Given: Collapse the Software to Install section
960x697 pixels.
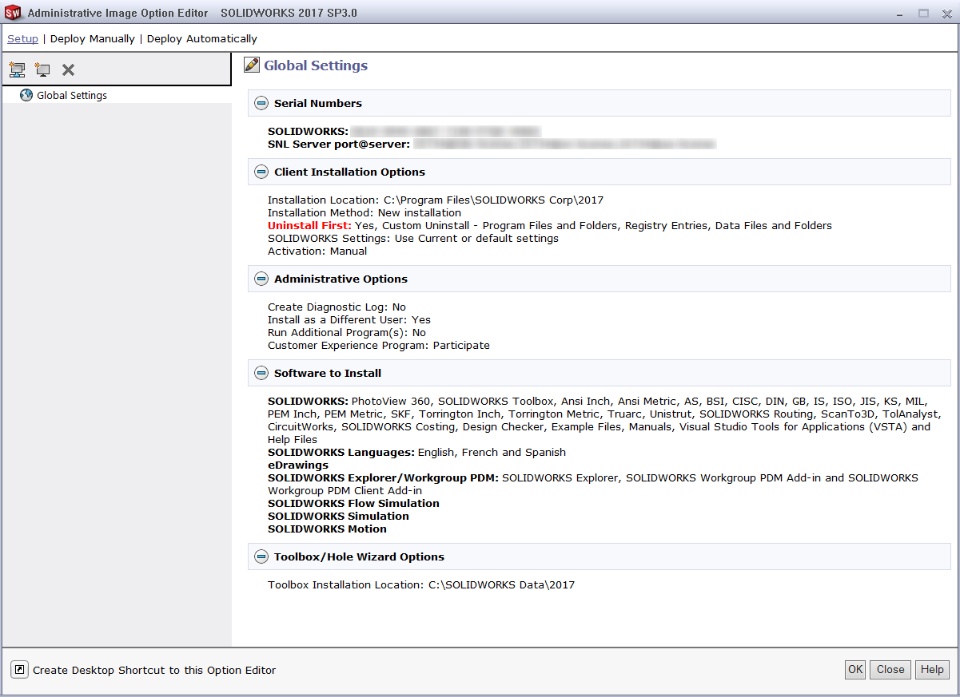Looking at the screenshot, I should coord(261,373).
